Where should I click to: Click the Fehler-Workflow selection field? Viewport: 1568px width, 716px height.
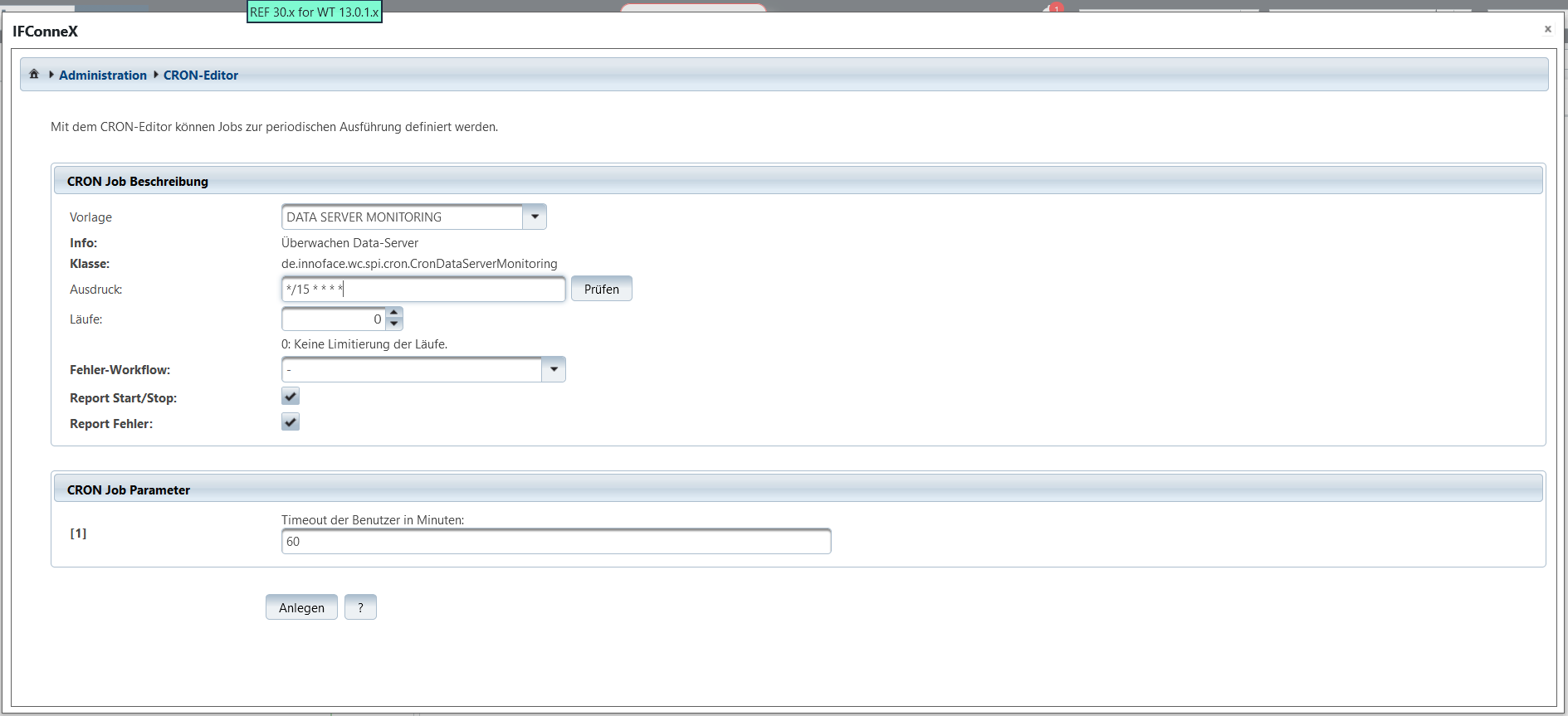(412, 370)
